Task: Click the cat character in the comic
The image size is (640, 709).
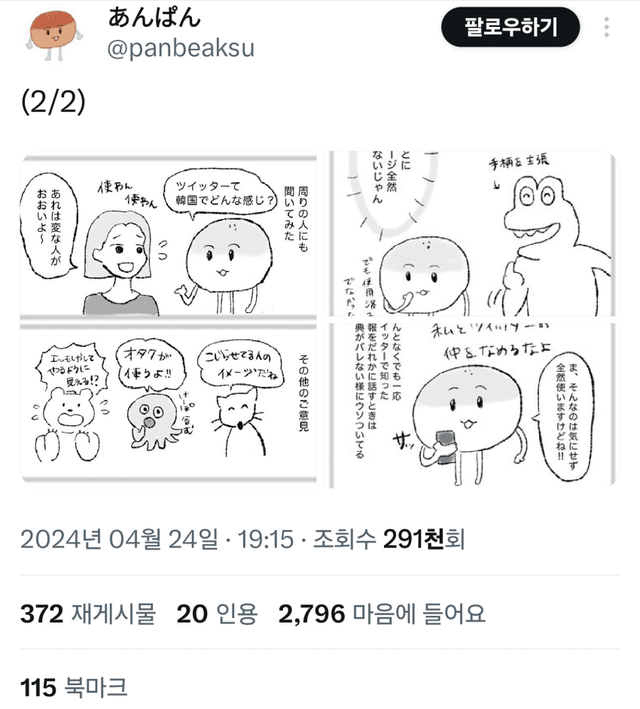Action: [238, 421]
